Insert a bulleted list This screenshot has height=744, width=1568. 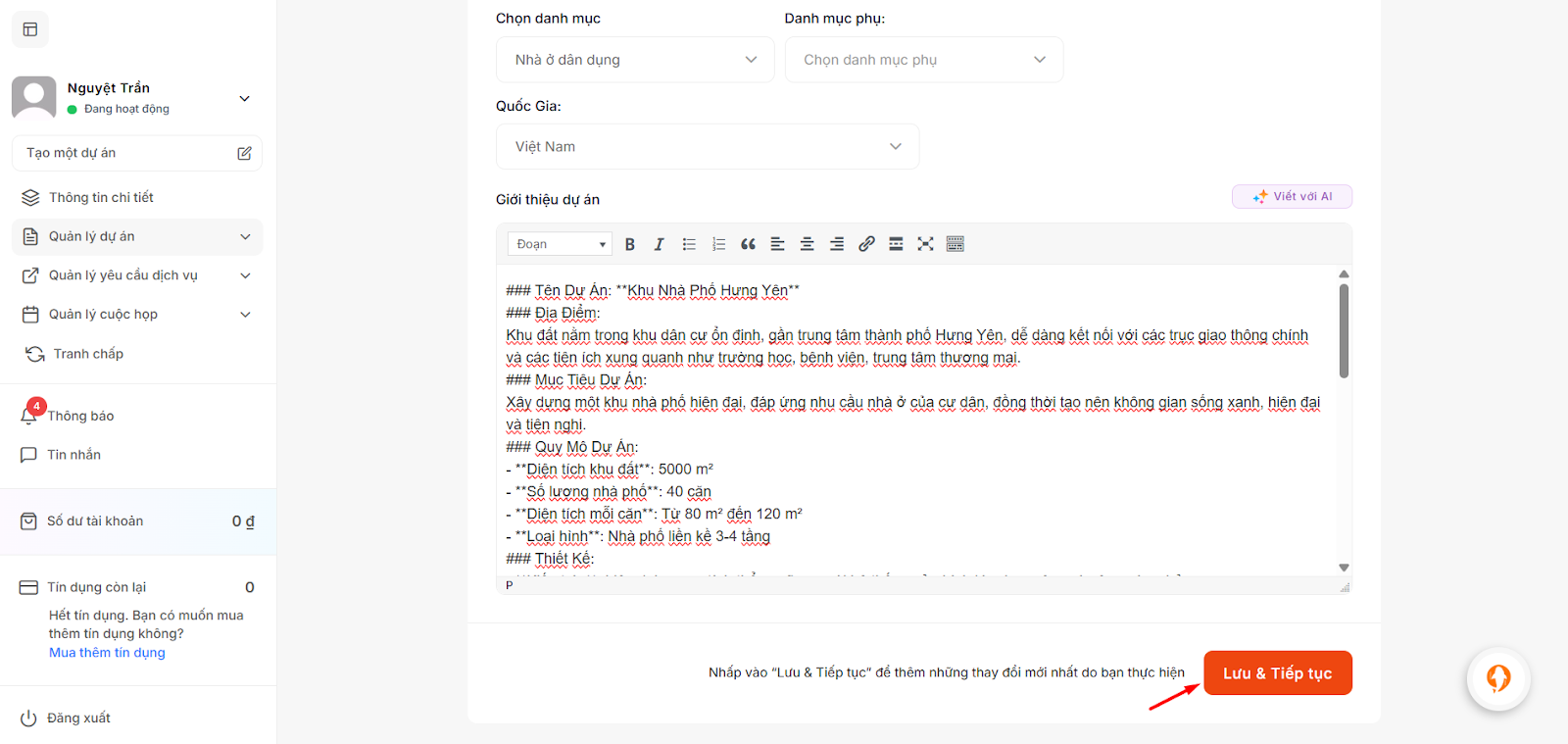click(x=689, y=244)
